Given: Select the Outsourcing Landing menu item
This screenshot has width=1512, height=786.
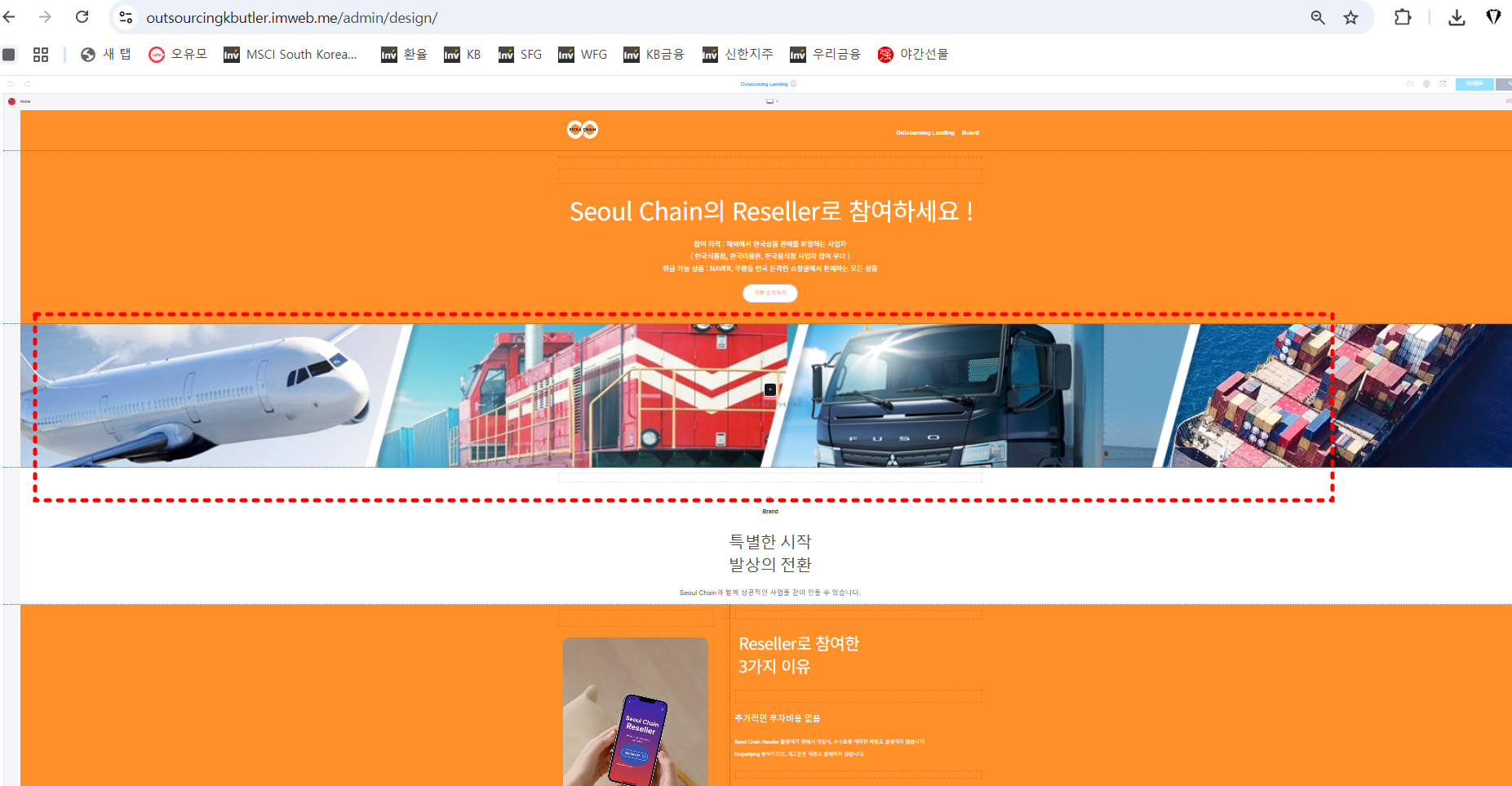Looking at the screenshot, I should coord(925,132).
